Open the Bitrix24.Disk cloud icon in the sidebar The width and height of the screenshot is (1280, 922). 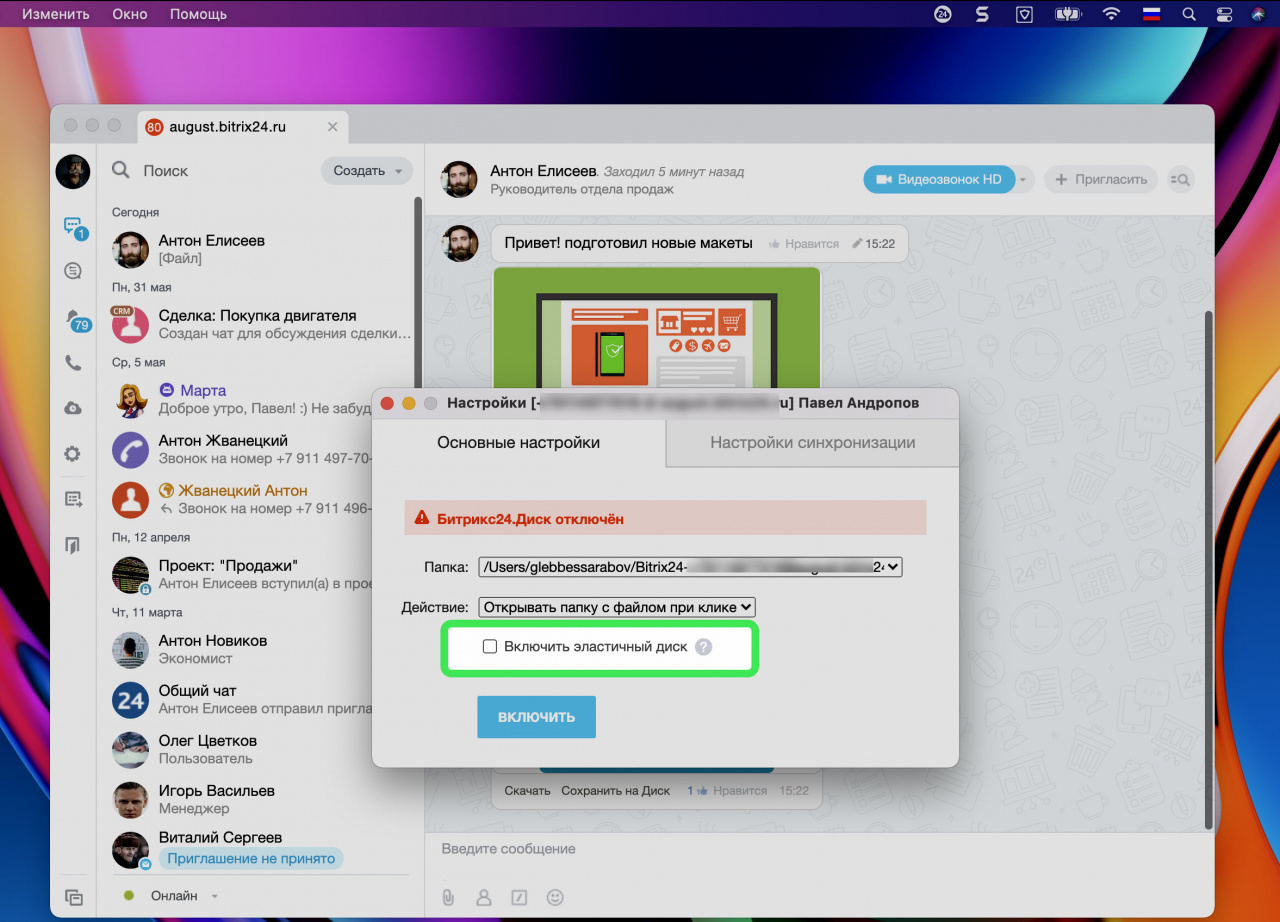coord(72,408)
